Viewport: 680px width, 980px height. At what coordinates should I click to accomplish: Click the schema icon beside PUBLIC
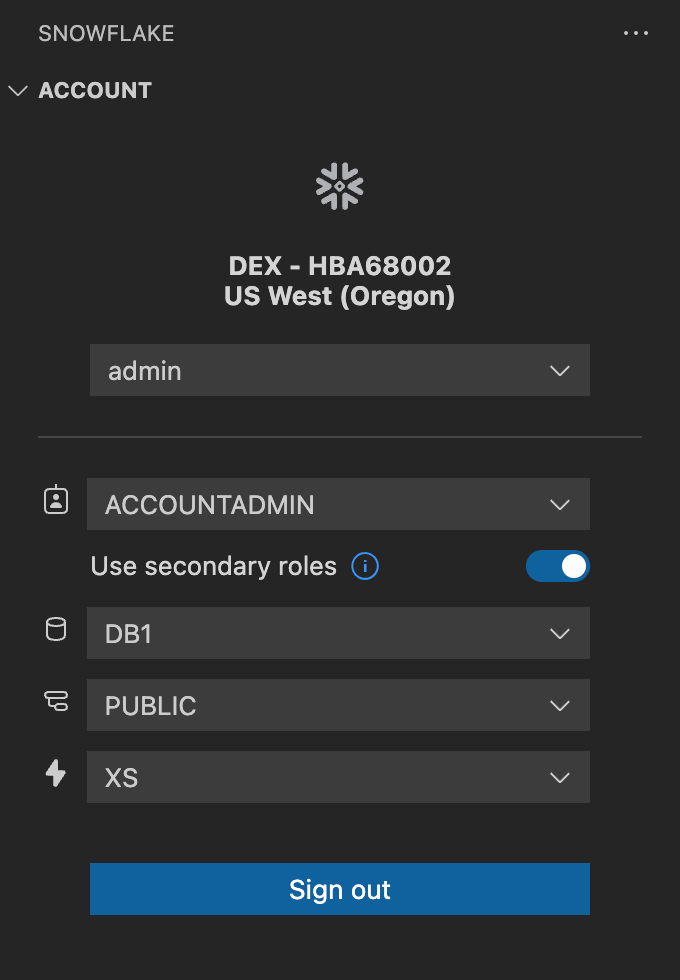pos(55,702)
